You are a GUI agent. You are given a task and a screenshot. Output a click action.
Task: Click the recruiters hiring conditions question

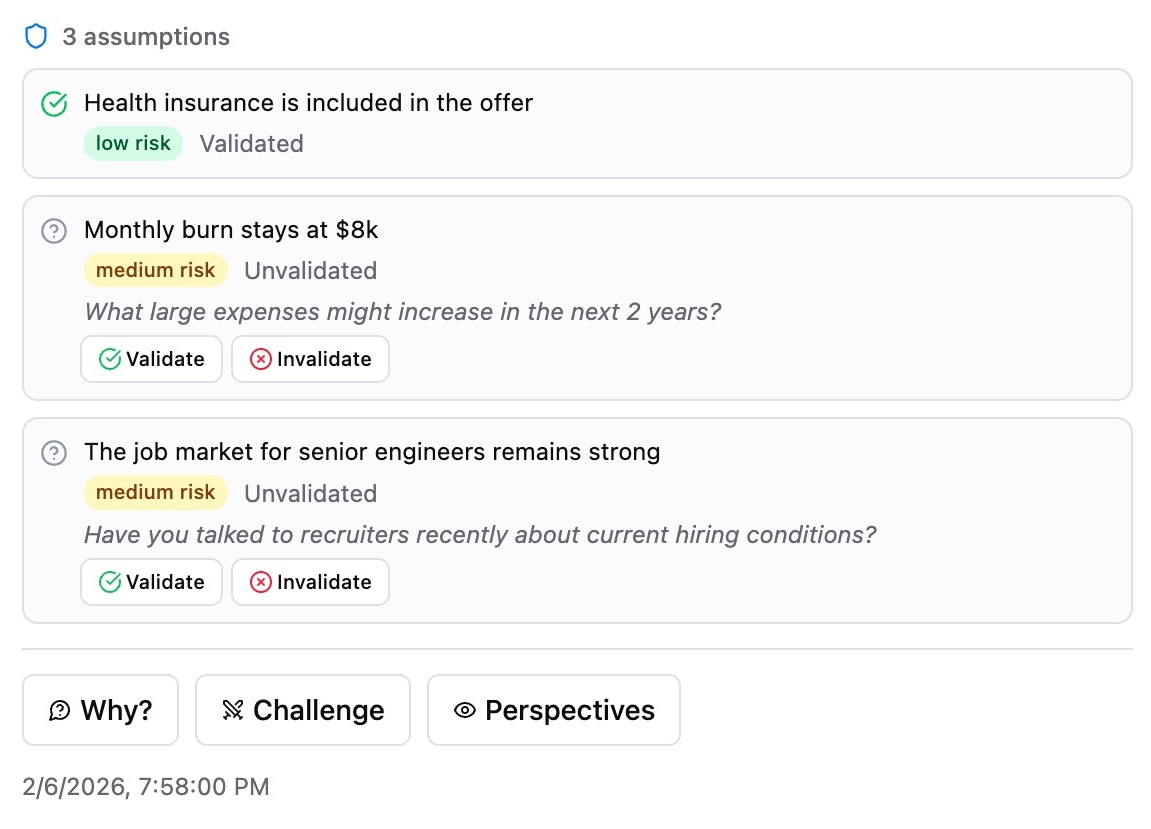(x=480, y=535)
